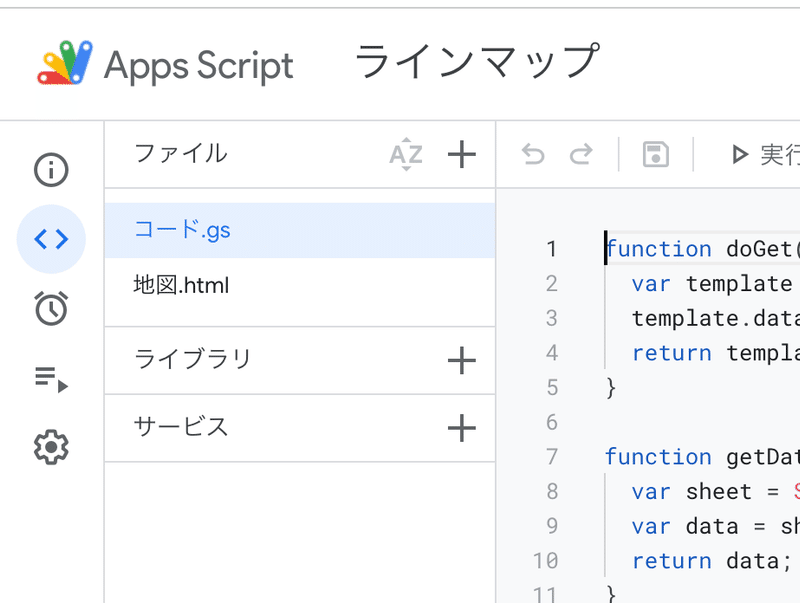This screenshot has width=800, height=603.
Task: Click the undo arrow in toolbar
Action: (533, 155)
